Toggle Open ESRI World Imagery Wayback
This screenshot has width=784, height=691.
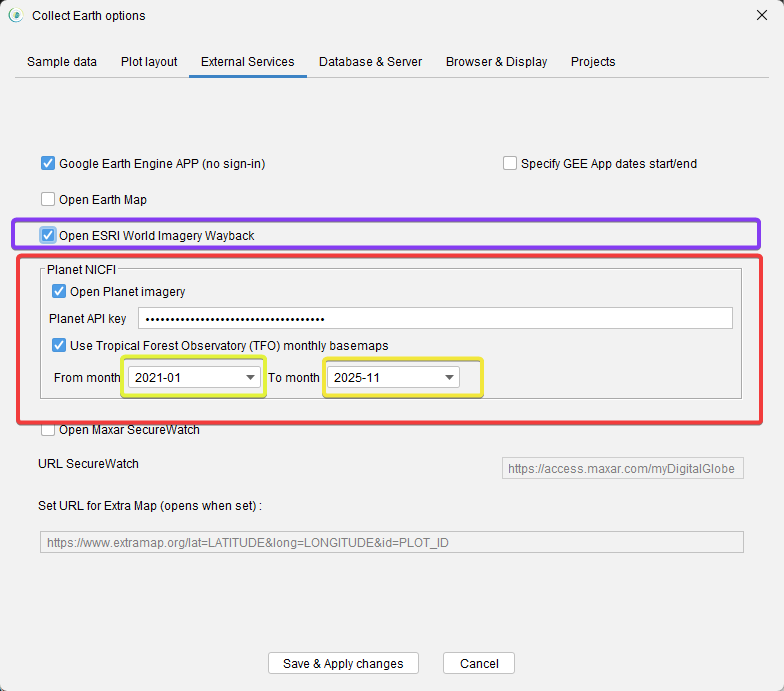48,236
